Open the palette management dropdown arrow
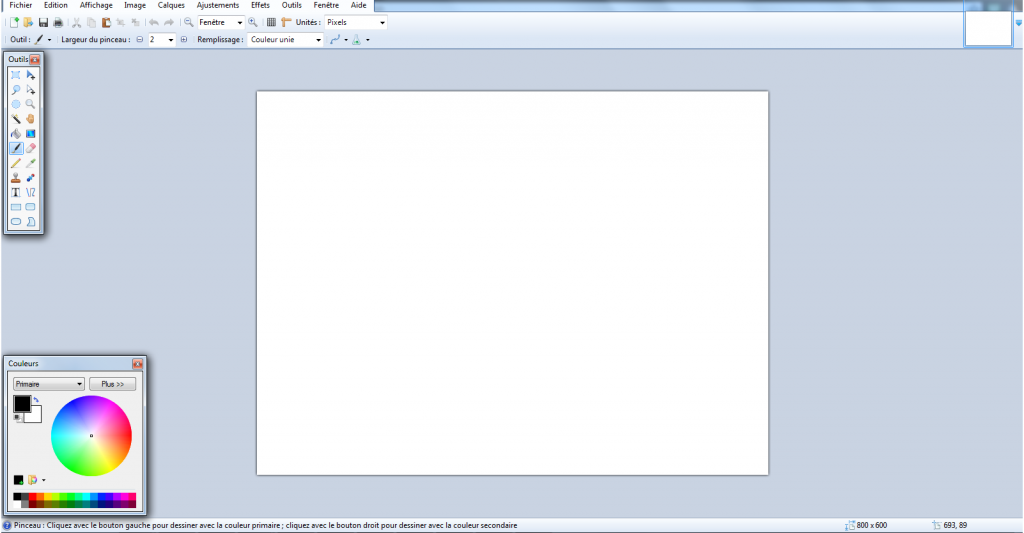 pos(44,480)
